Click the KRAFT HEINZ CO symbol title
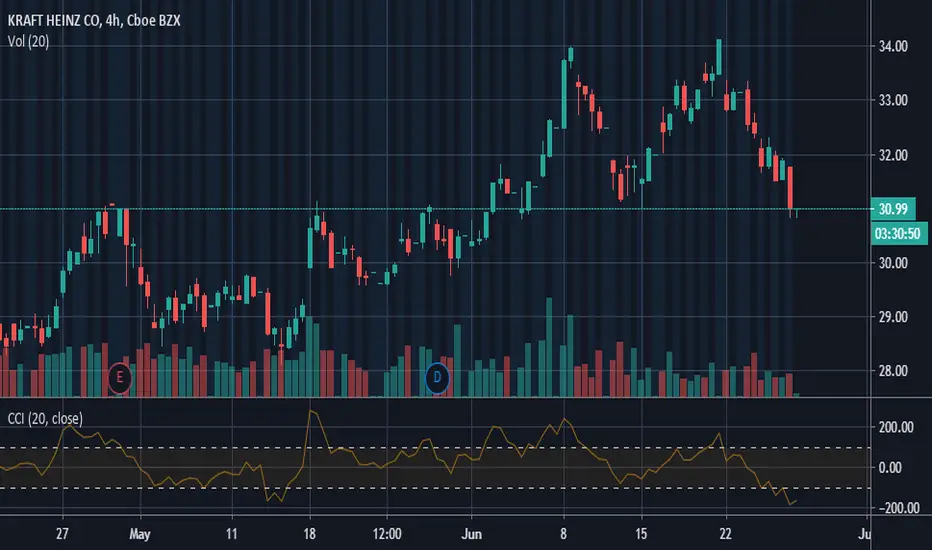932x550 pixels. pos(94,20)
